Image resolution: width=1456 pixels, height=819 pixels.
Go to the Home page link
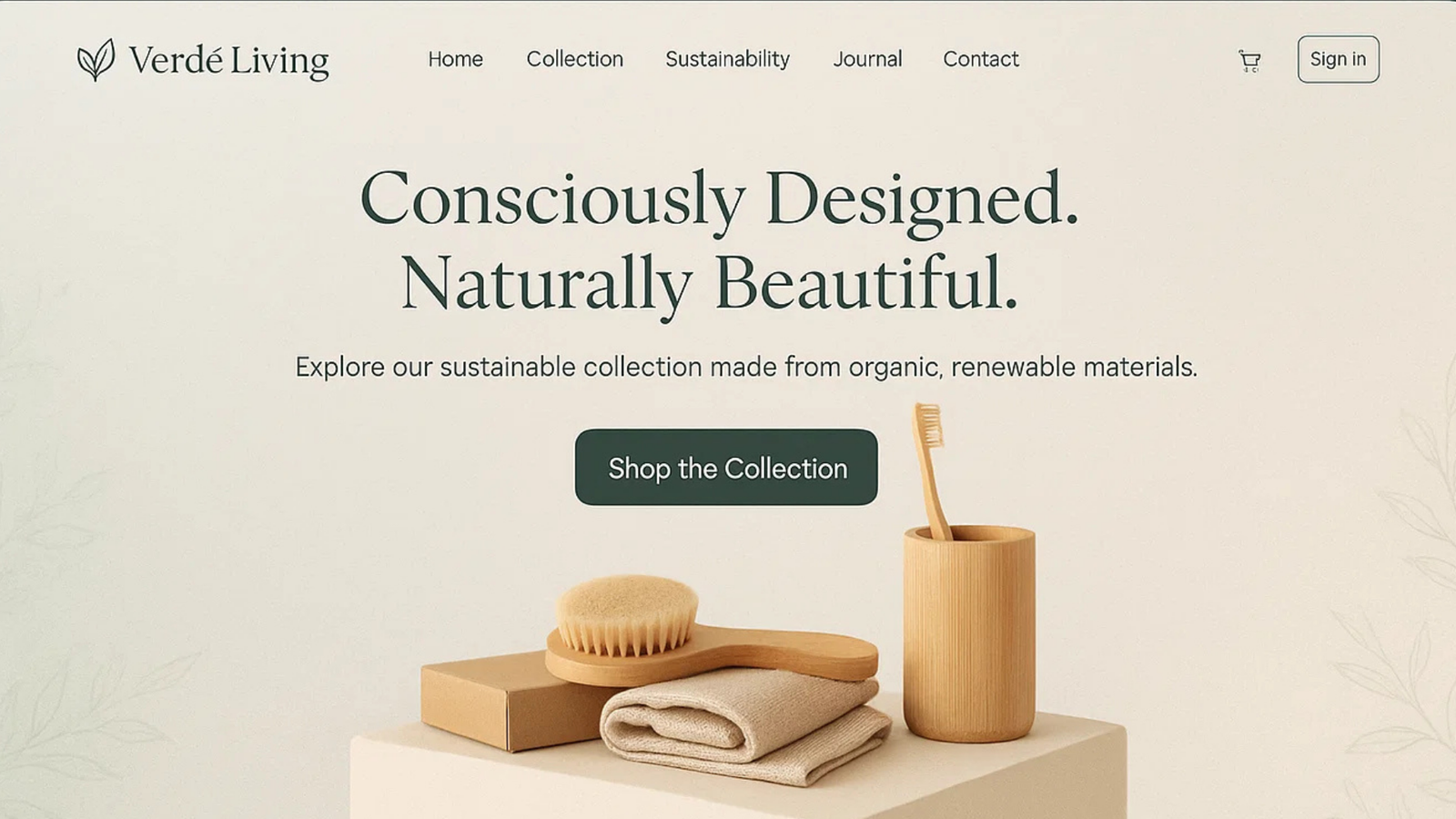455,59
